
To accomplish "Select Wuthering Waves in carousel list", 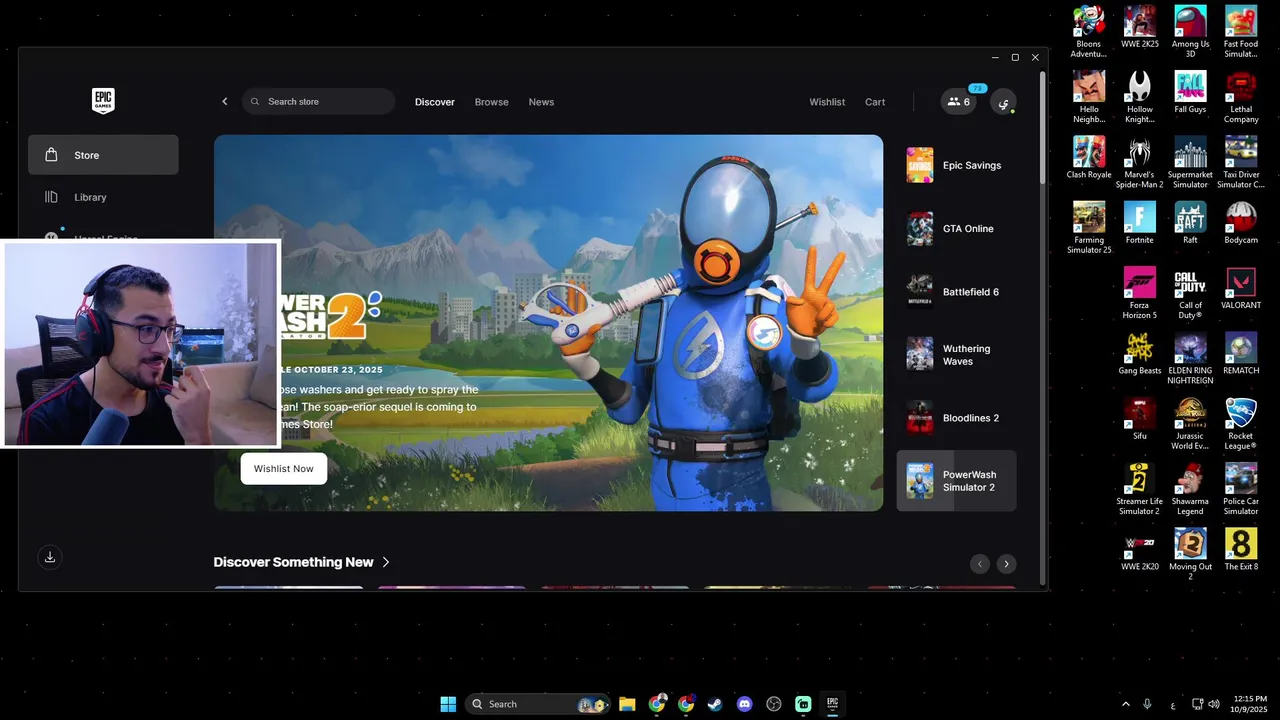I will (x=956, y=355).
